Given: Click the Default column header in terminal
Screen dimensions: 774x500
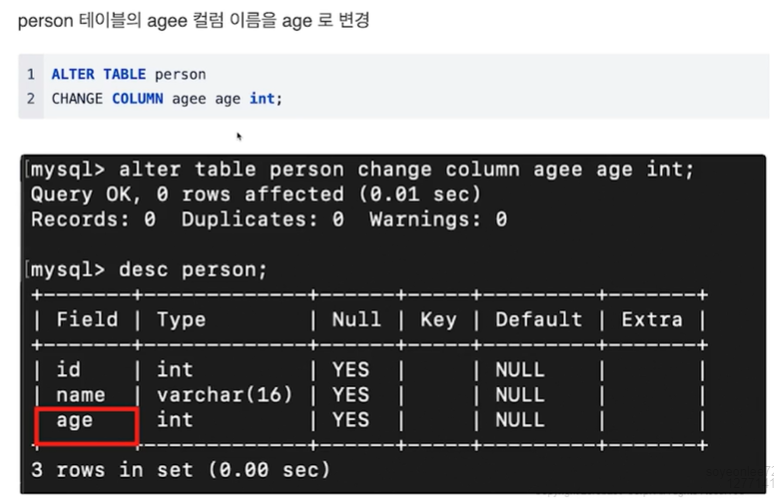Looking at the screenshot, I should (539, 320).
